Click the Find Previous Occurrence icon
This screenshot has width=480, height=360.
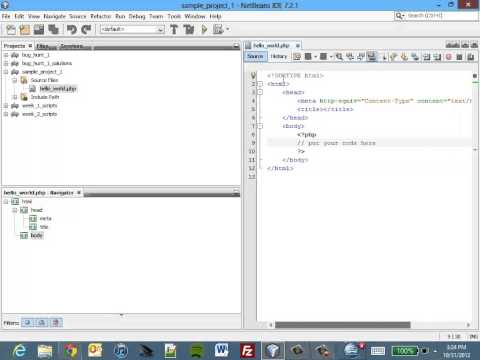pyautogui.click(x=350, y=57)
